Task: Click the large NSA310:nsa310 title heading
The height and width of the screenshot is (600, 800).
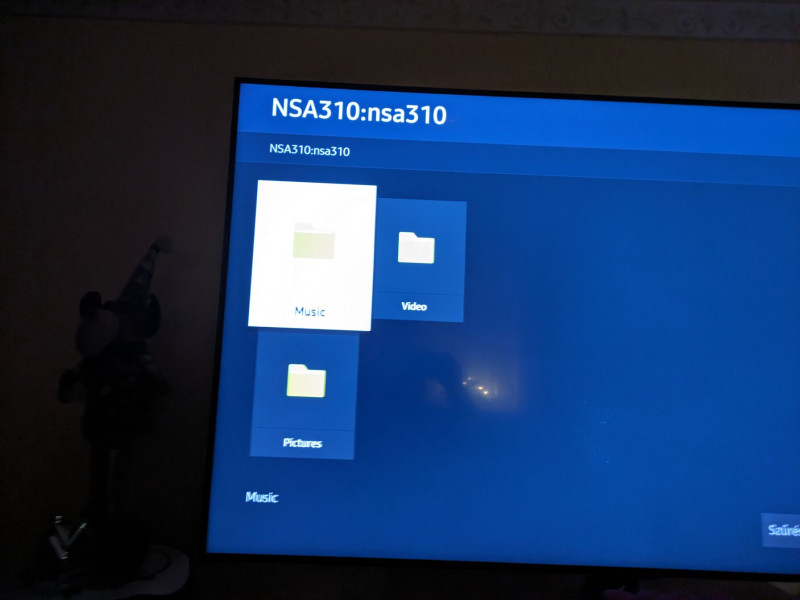Action: [x=359, y=111]
